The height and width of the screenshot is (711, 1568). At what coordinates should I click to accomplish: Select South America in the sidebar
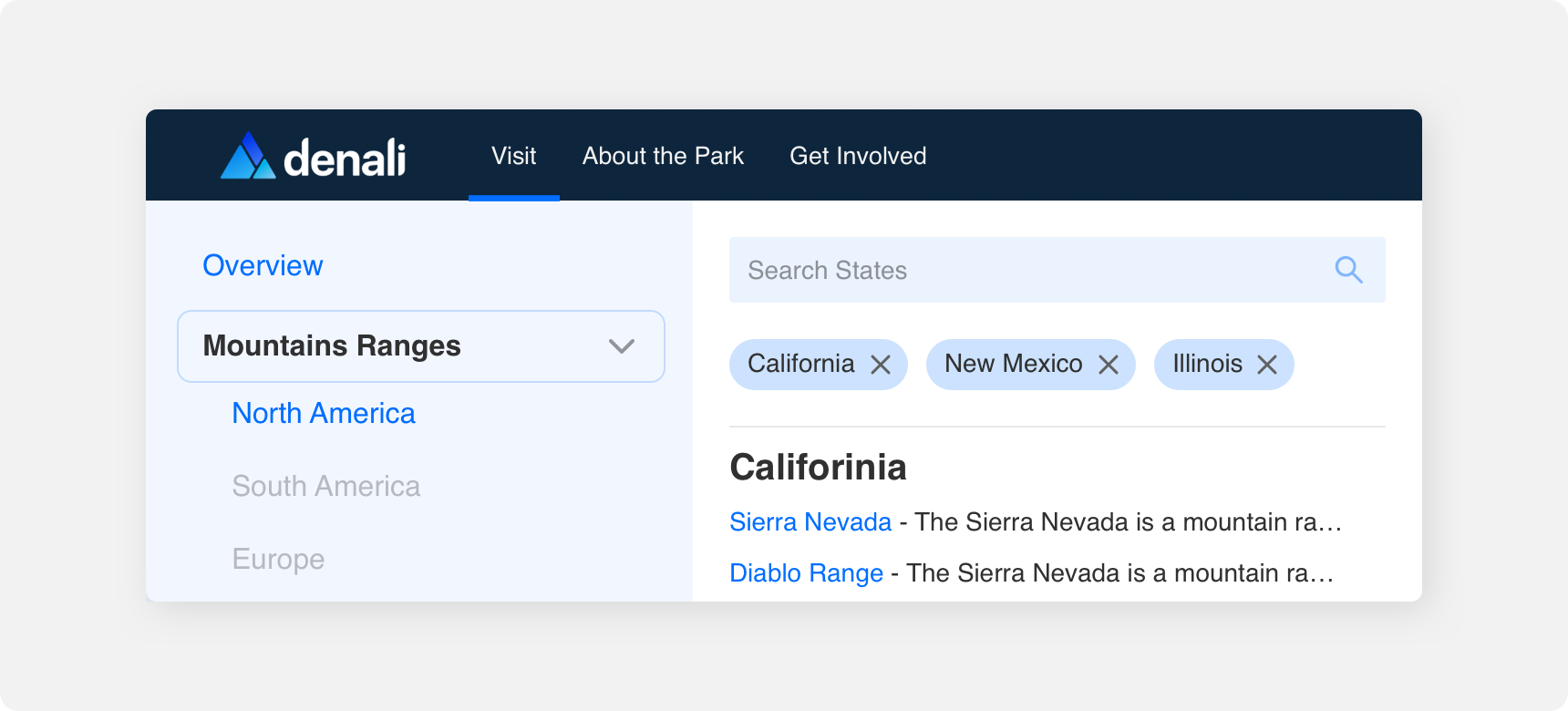pyautogui.click(x=326, y=486)
